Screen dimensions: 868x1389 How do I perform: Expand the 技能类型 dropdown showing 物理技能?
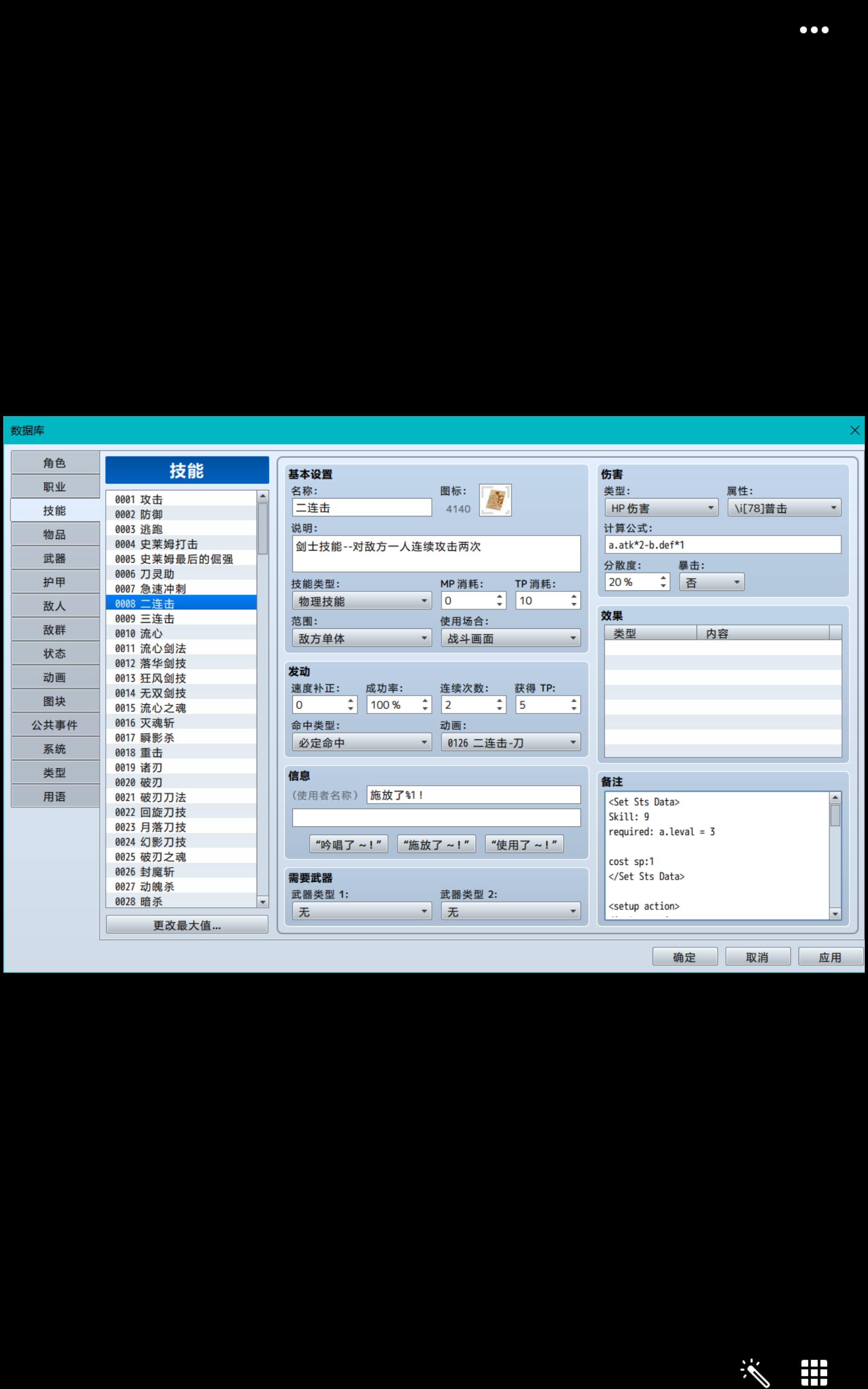point(362,601)
